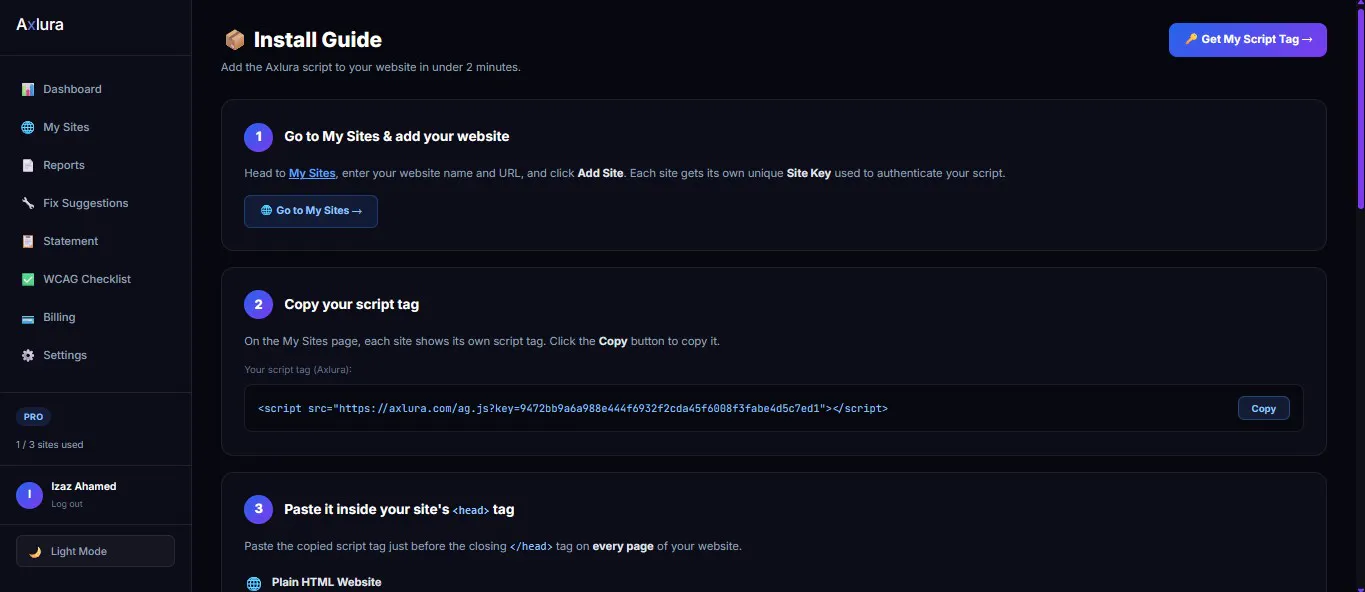This screenshot has width=1365, height=592.
Task: Click the Reports document icon in sidebar
Action: tap(28, 165)
